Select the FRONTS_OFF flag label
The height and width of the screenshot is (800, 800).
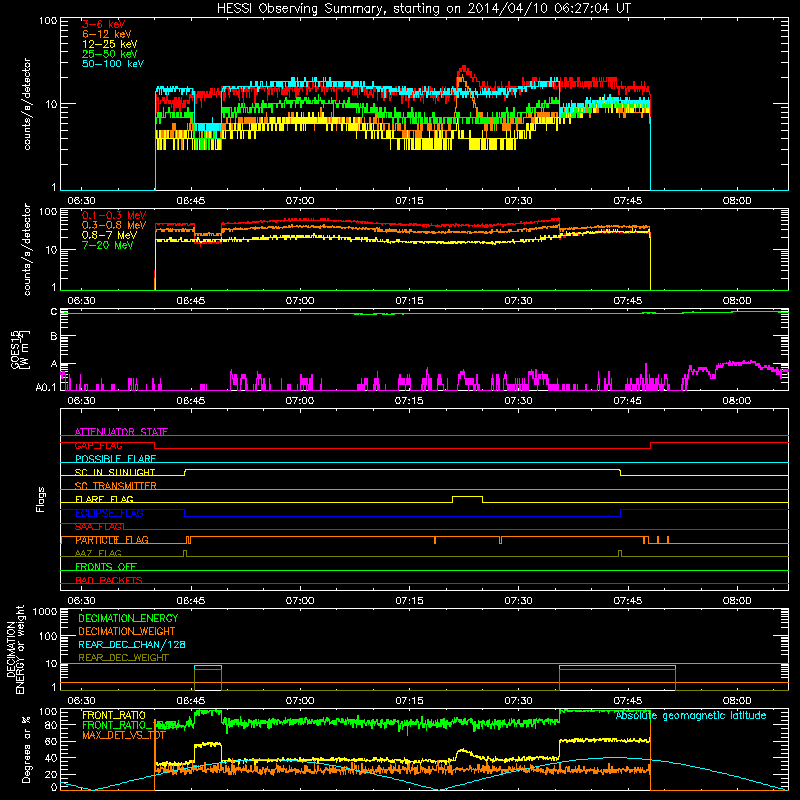coord(106,567)
